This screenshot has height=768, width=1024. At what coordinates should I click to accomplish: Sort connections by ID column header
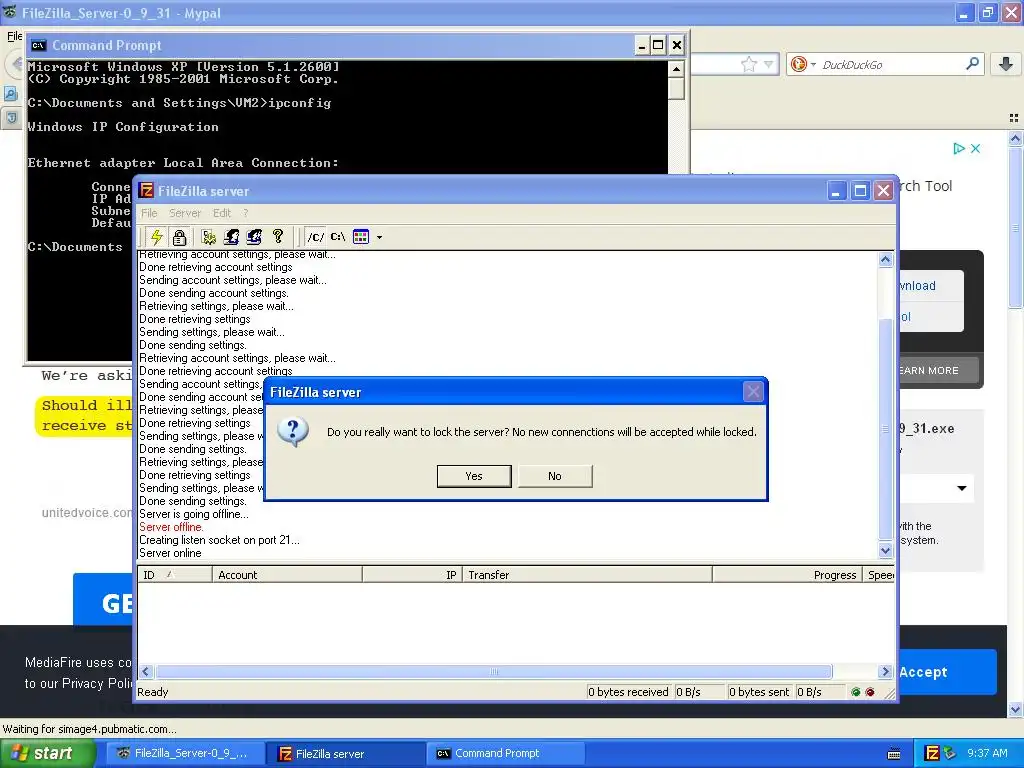[174, 575]
